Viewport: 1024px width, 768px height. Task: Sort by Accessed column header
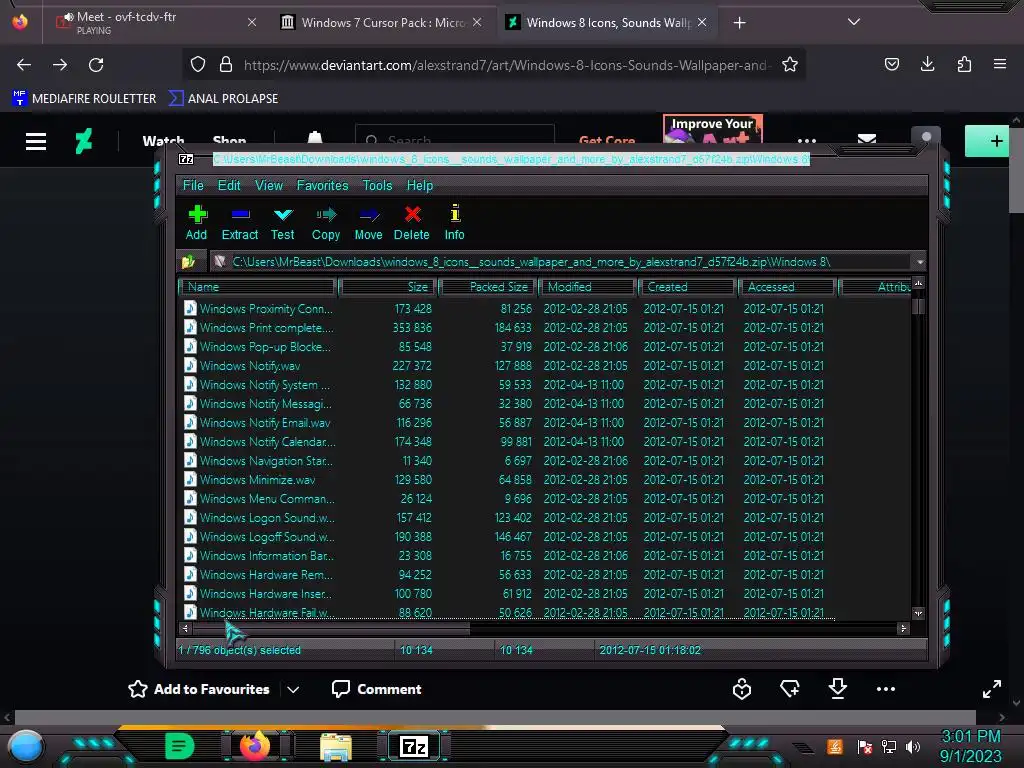(788, 287)
